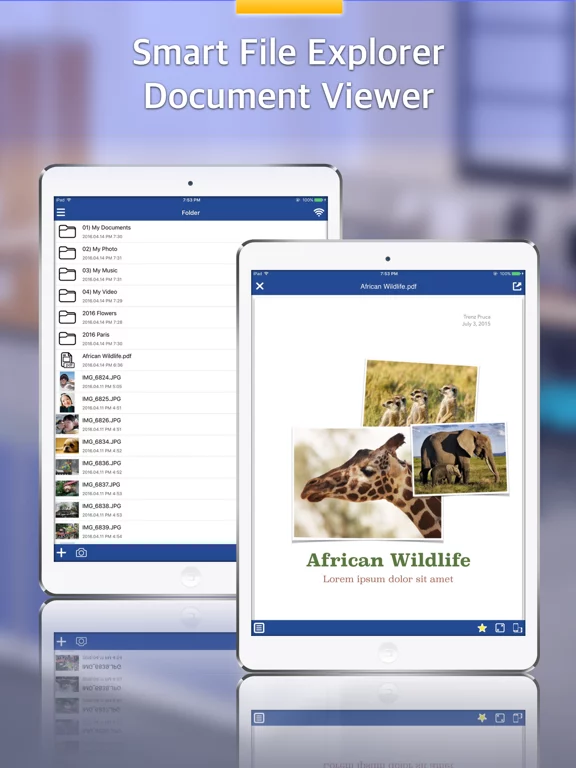Tap the plus add icon in bottom bar
Image resolution: width=576 pixels, height=768 pixels.
[x=61, y=552]
